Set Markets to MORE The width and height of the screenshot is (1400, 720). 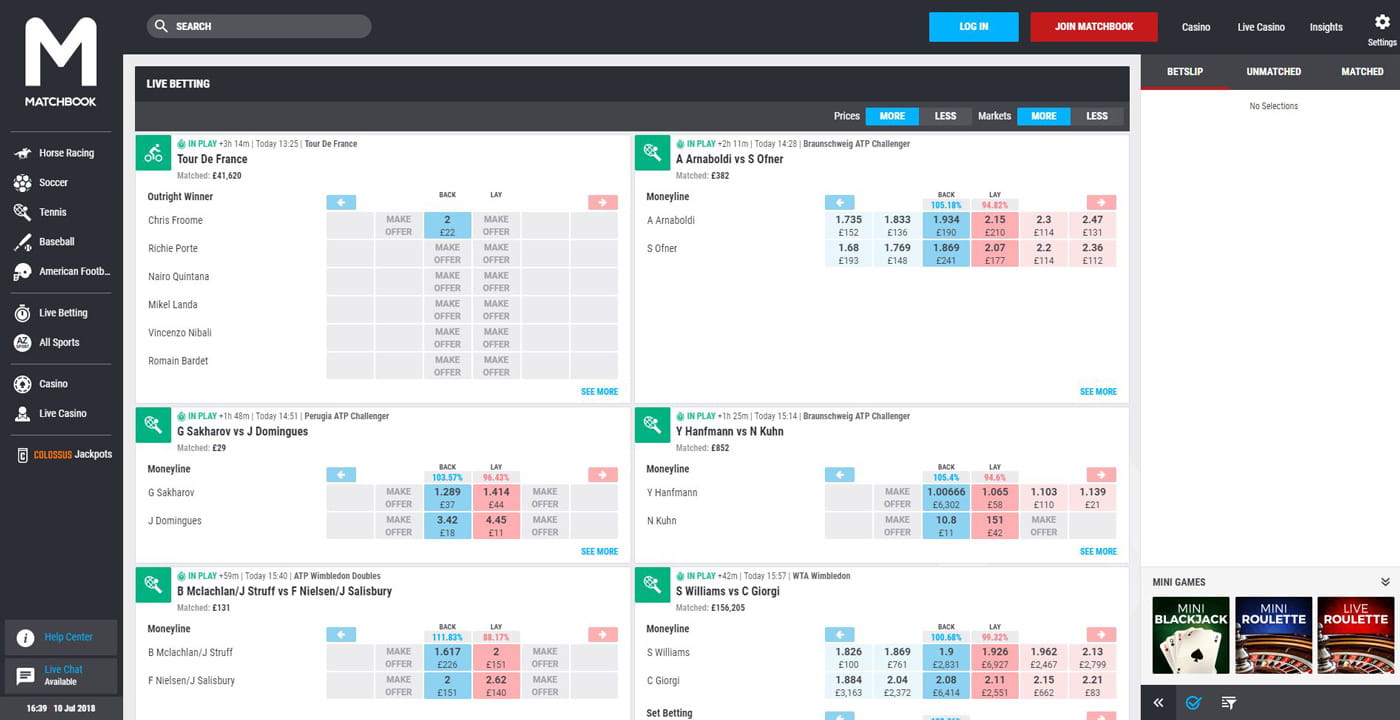click(x=1044, y=116)
